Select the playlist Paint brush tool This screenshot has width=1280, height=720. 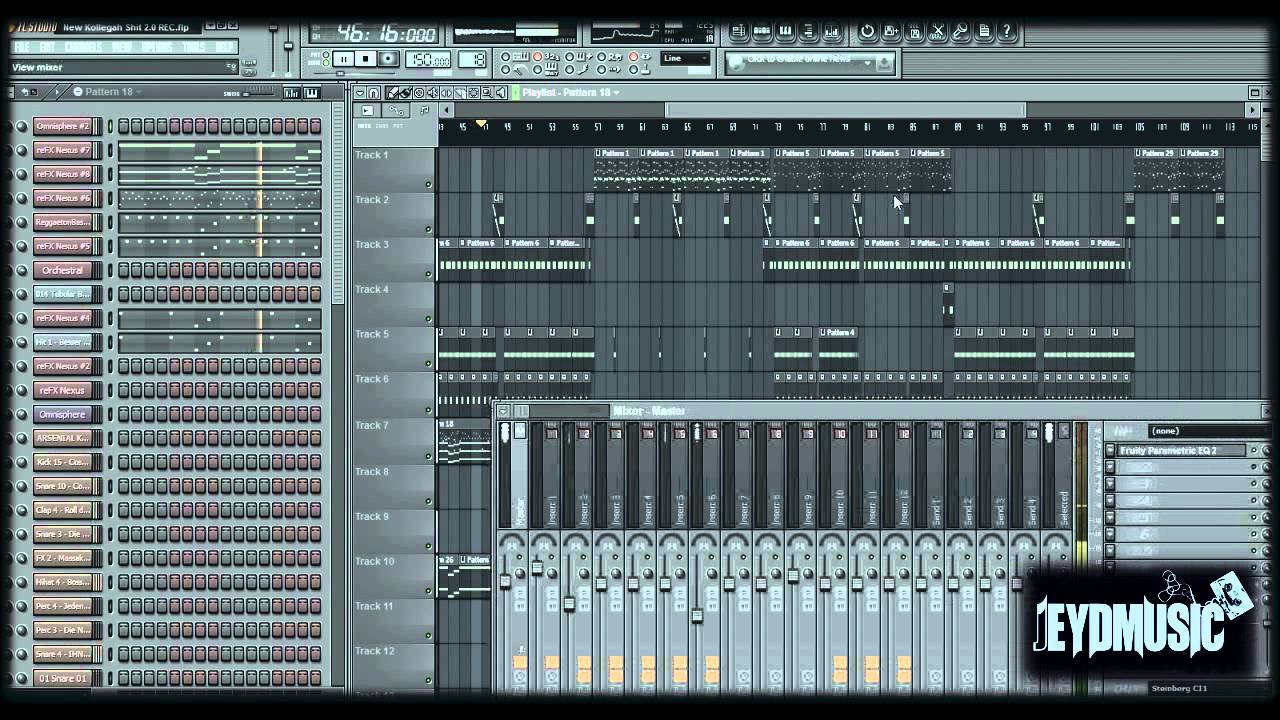click(406, 92)
